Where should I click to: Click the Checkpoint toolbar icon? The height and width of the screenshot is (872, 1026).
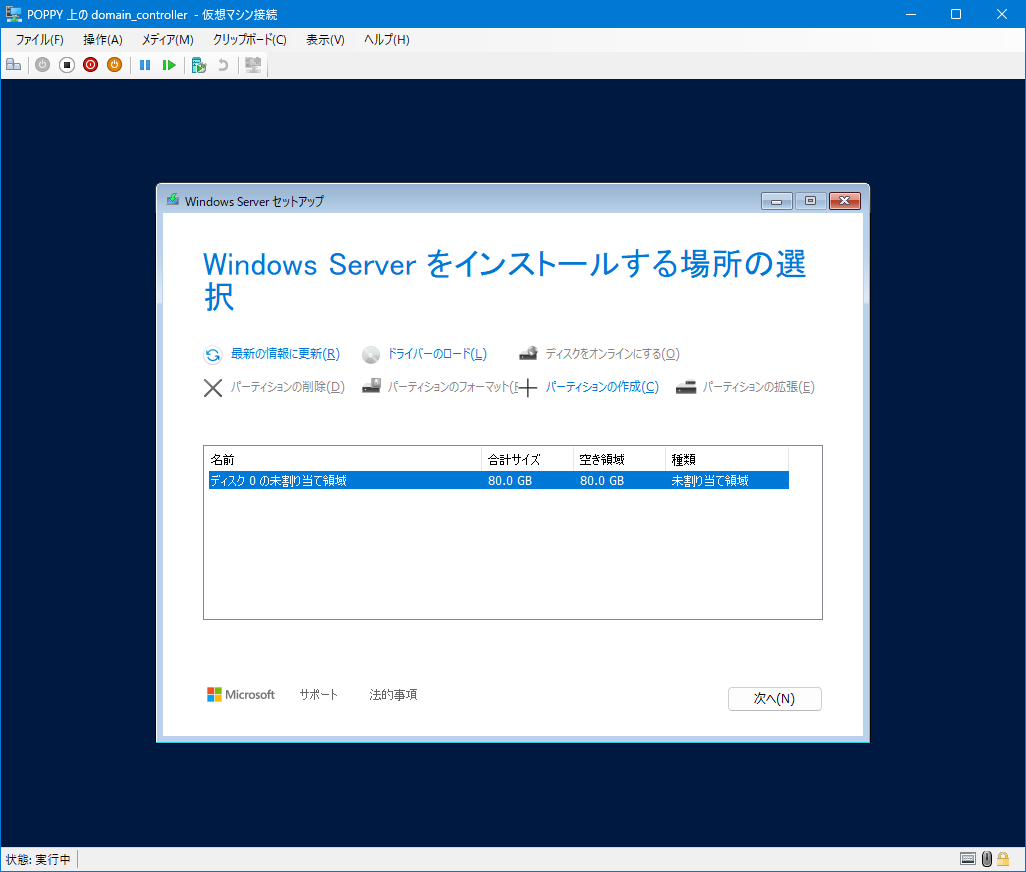199,65
